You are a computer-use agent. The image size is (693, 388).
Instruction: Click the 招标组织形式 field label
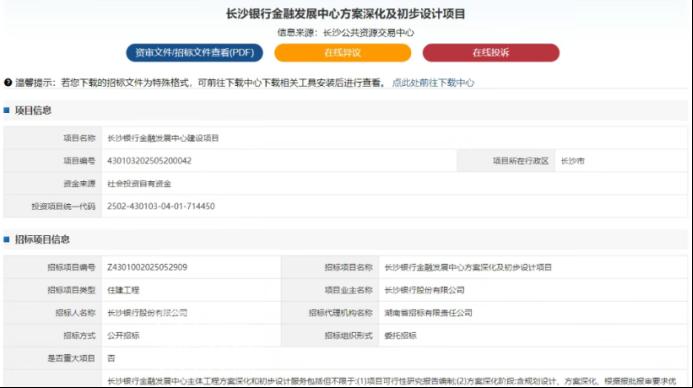click(x=349, y=335)
